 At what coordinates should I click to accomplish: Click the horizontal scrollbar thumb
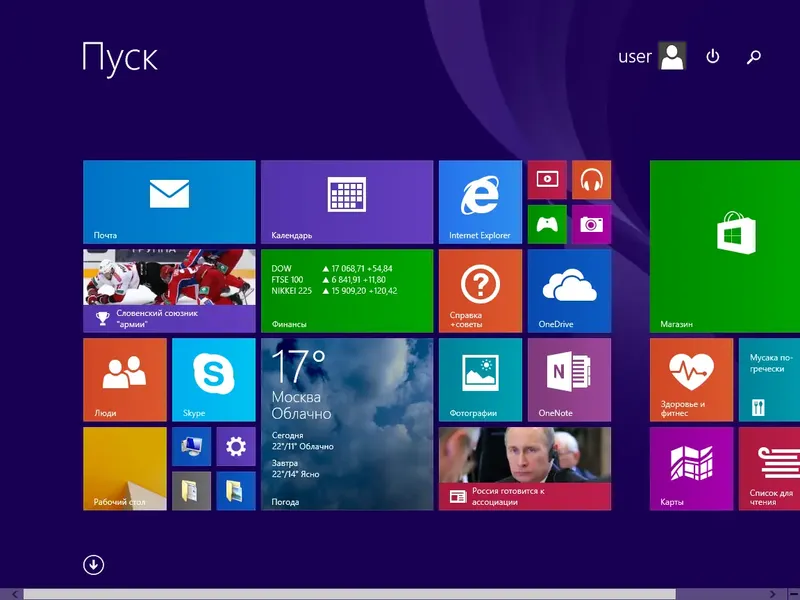pyautogui.click(x=349, y=594)
